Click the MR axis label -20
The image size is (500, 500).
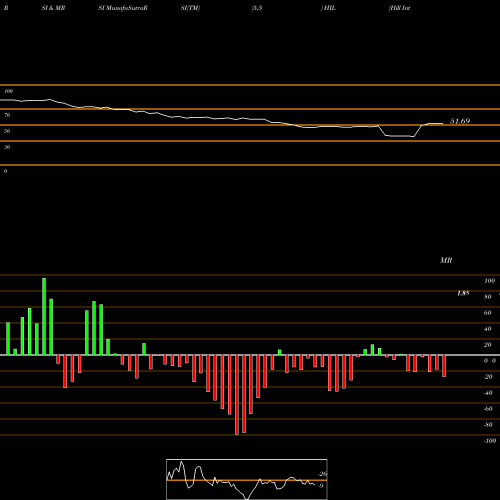click(488, 377)
